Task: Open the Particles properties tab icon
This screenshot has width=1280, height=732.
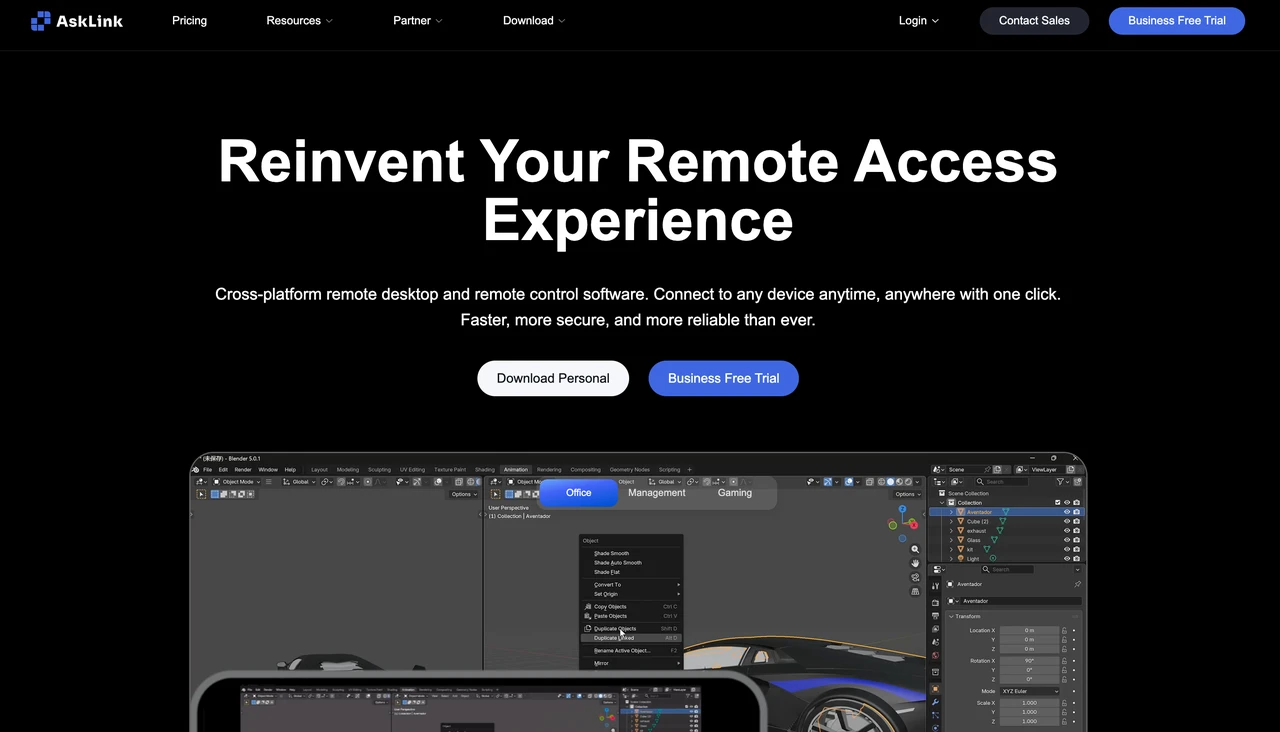Action: click(936, 715)
